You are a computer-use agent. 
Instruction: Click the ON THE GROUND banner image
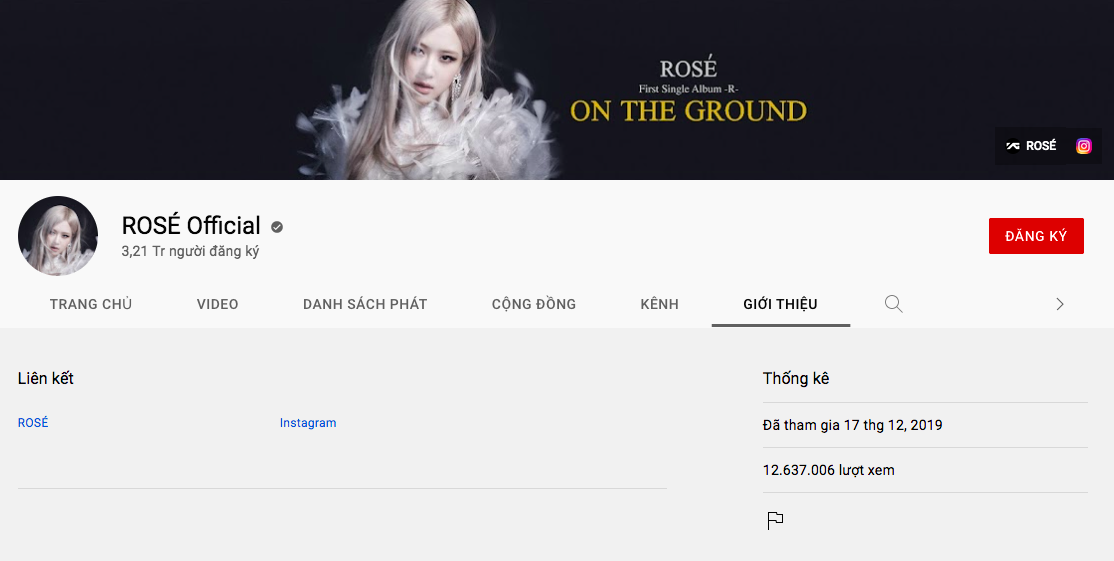(556, 90)
